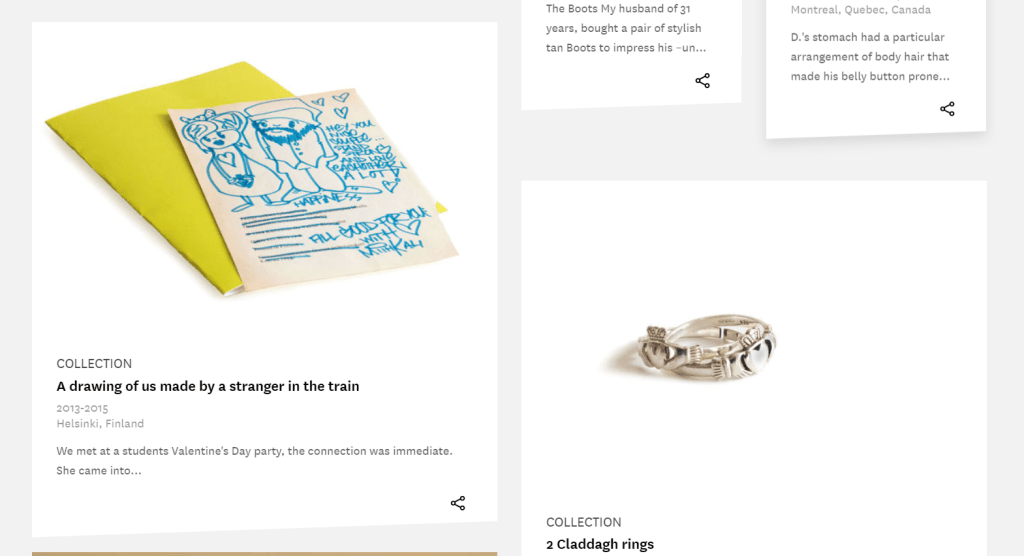Share the Montreal, Quebec story card
The height and width of the screenshot is (556, 1024).
click(948, 108)
